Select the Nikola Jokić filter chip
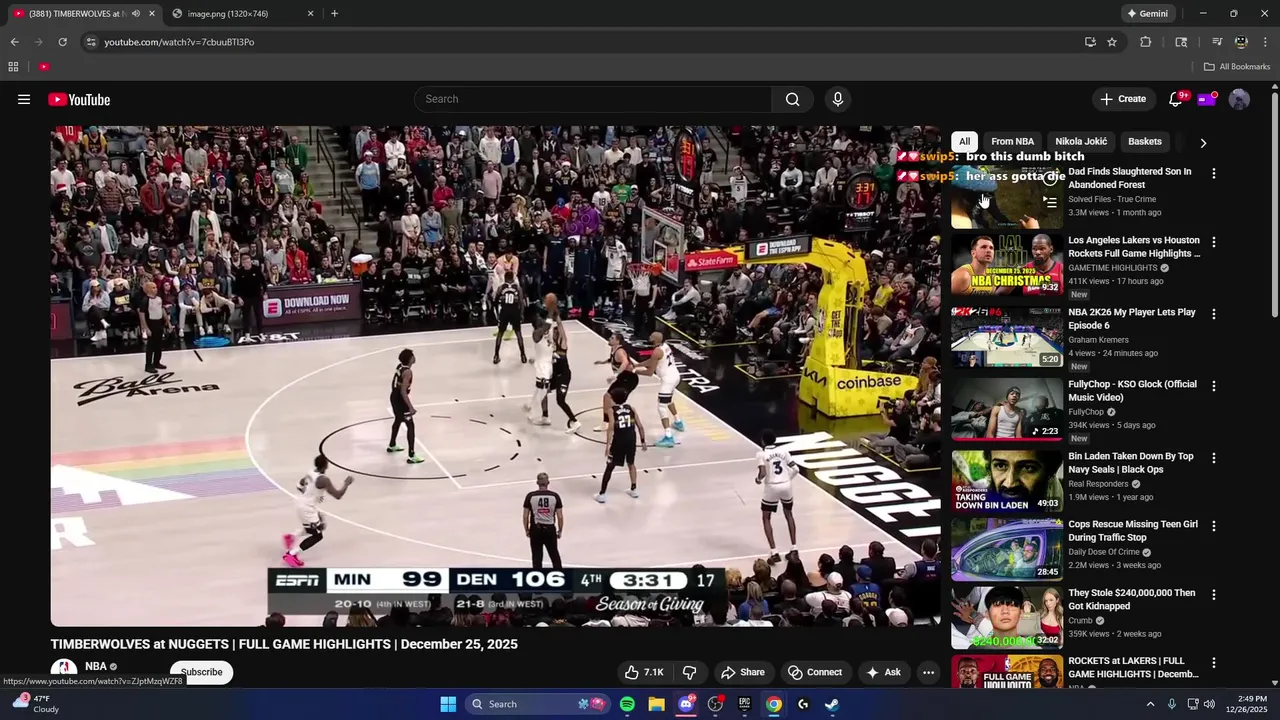Screen dimensions: 1280x720 (x=1081, y=142)
